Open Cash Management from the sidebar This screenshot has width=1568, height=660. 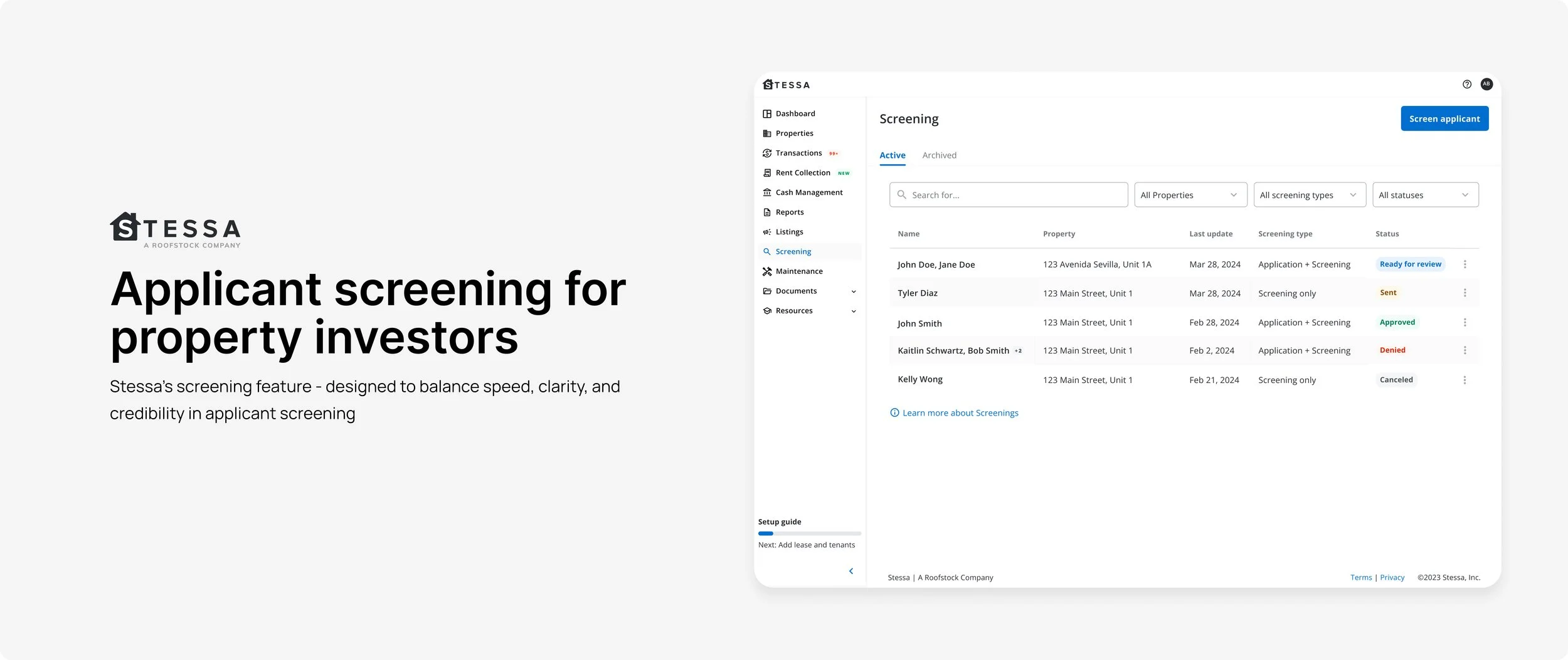click(809, 192)
